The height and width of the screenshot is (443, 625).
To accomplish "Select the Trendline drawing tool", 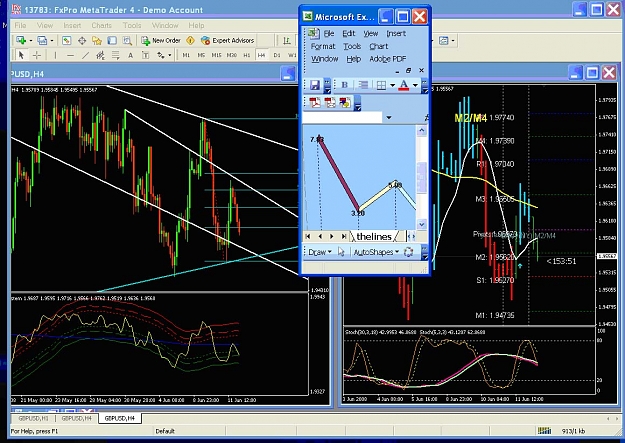I will (x=85, y=55).
